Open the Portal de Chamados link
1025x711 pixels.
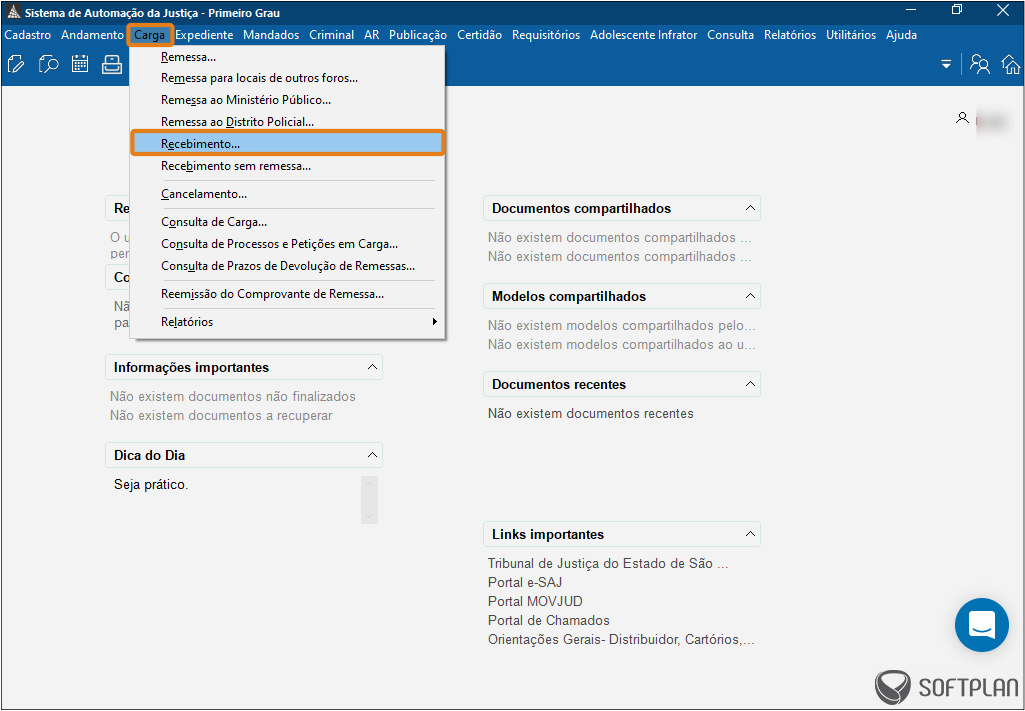(x=548, y=620)
